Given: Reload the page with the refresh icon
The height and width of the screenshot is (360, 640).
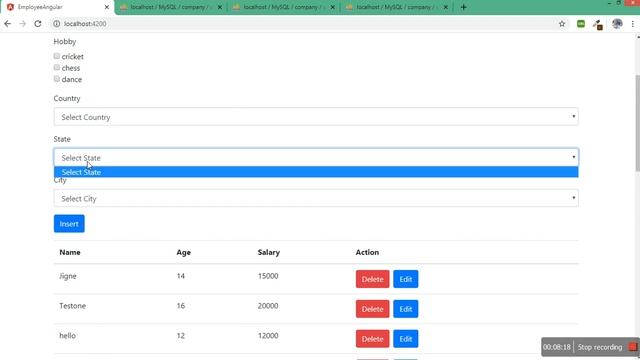Looking at the screenshot, I should [x=38, y=24].
